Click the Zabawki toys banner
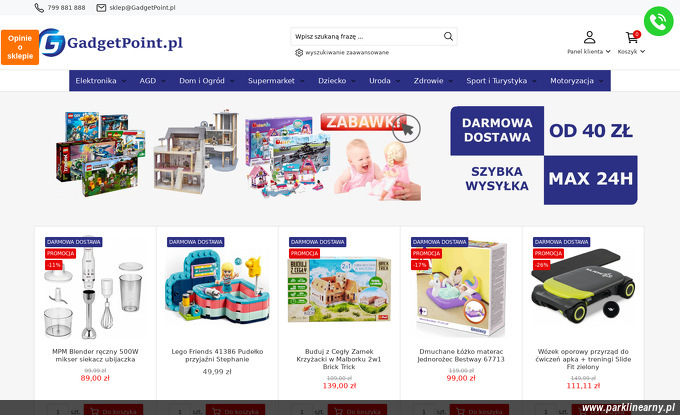Viewport: 680px width, 415px height. [x=239, y=155]
